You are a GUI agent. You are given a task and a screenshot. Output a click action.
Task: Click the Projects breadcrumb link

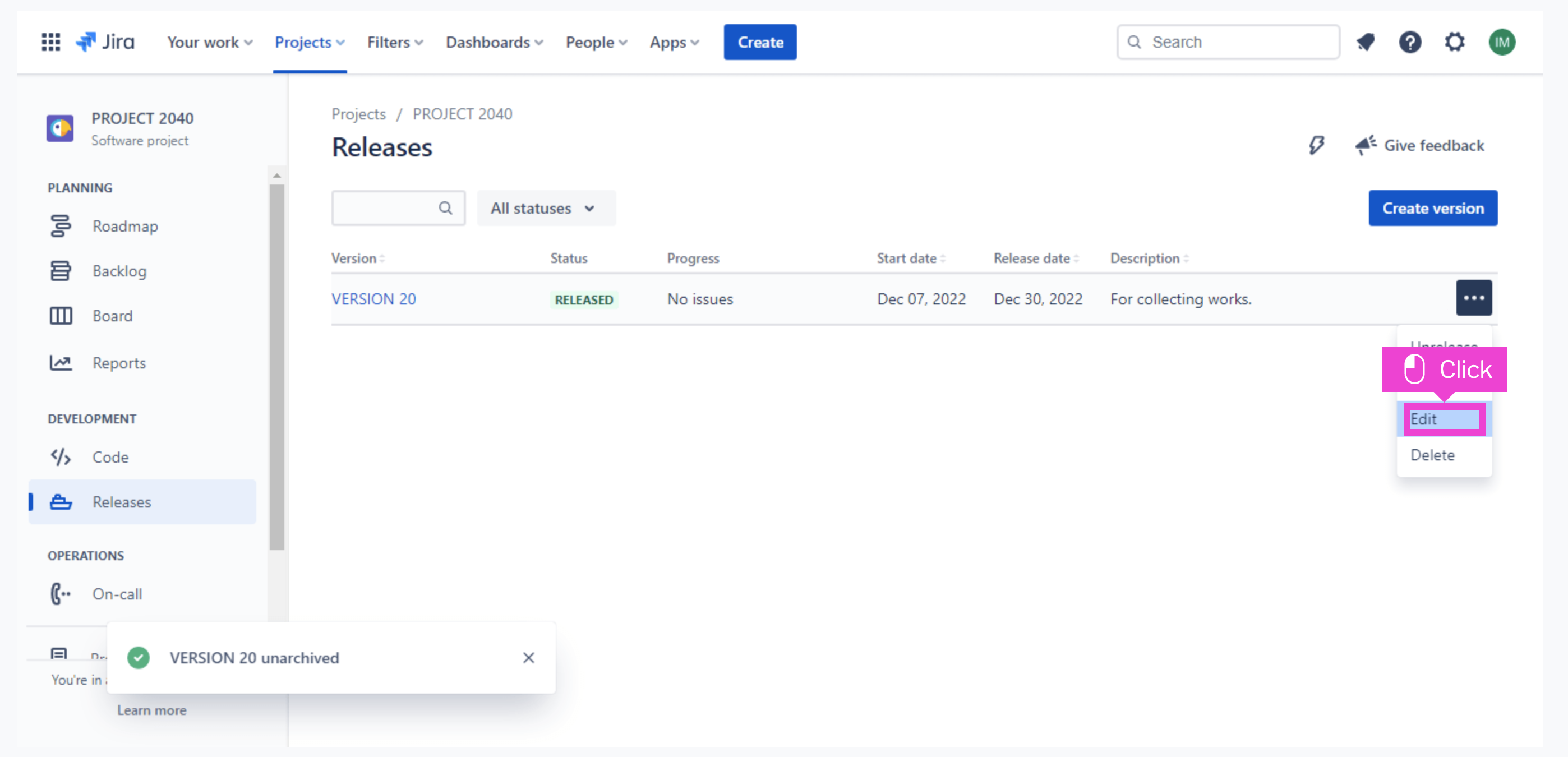pyautogui.click(x=358, y=114)
